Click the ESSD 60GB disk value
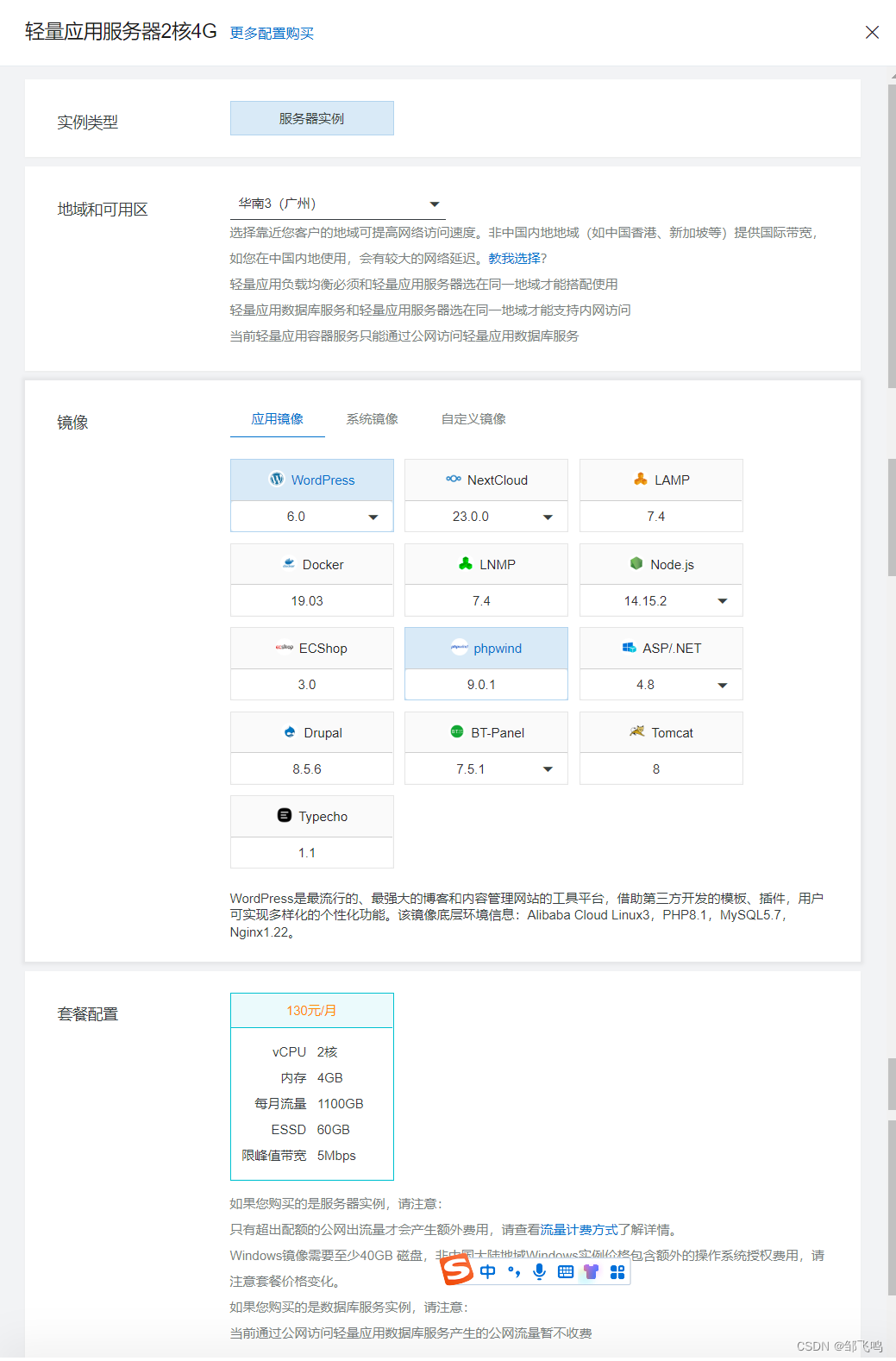Screen dimensions: 896x1361 click(x=334, y=1130)
